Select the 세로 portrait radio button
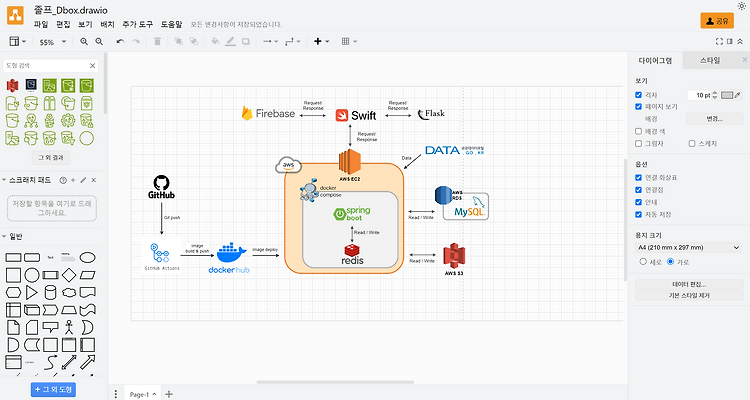This screenshot has width=750, height=400. pyautogui.click(x=643, y=262)
